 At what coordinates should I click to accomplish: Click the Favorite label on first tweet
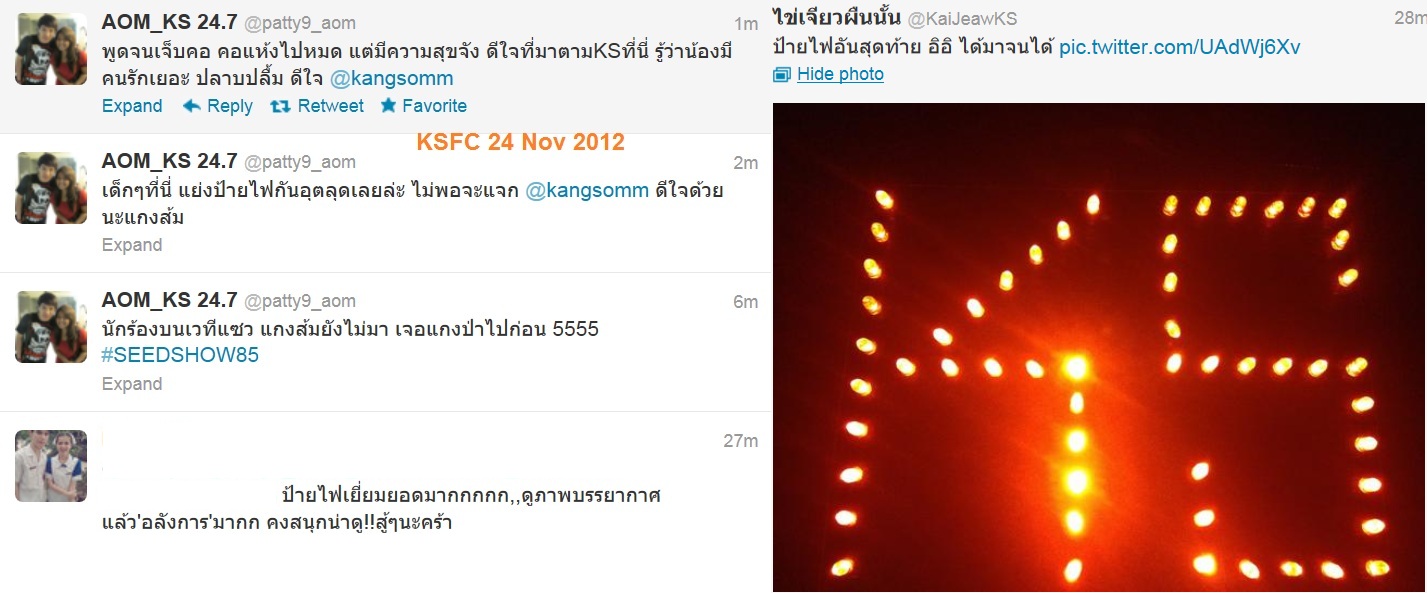[435, 106]
